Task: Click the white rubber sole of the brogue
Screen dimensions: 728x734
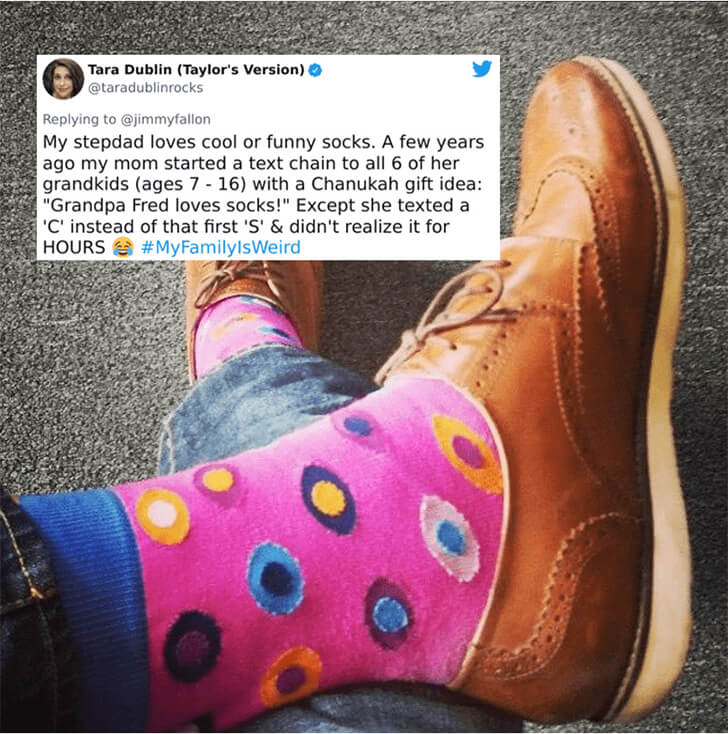Action: pyautogui.click(x=665, y=374)
